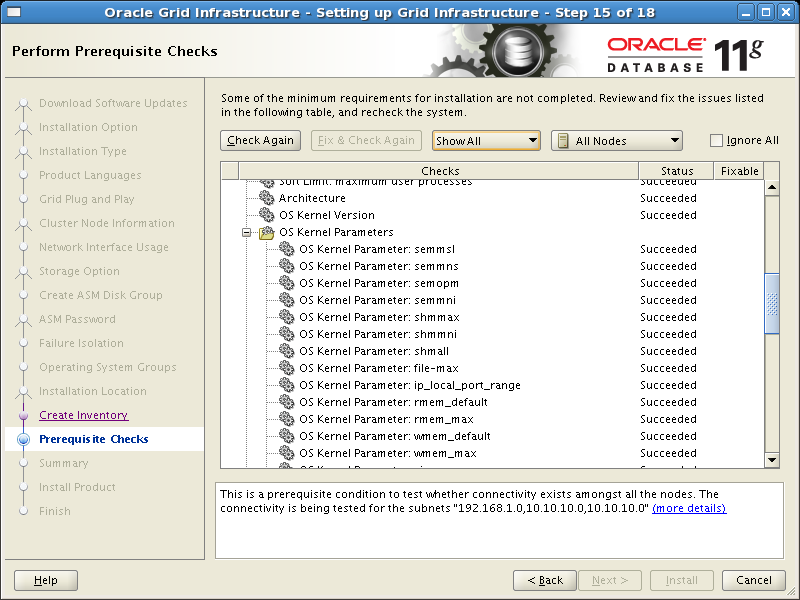This screenshot has width=800, height=600.
Task: Click Succeeded status for semmsl parameter
Action: coord(668,249)
